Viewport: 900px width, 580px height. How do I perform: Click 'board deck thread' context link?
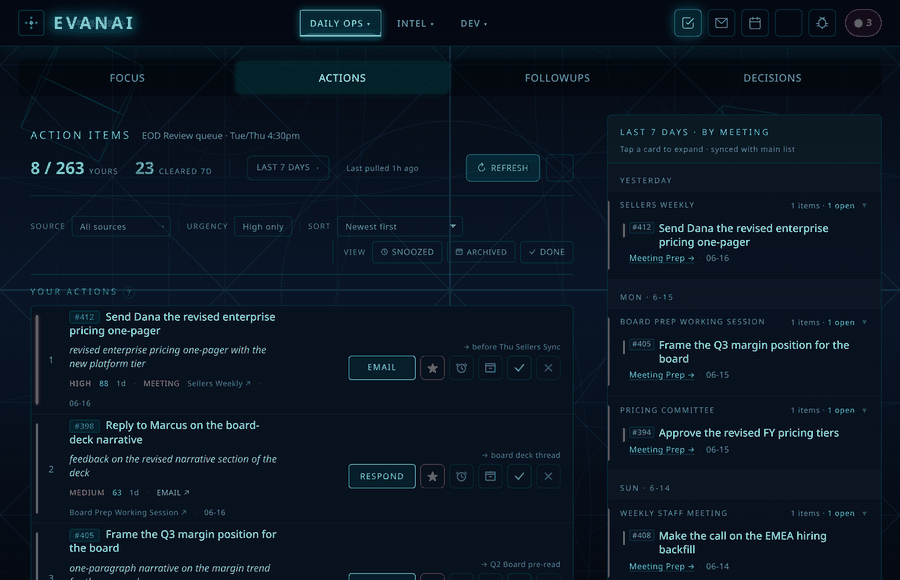(521, 455)
